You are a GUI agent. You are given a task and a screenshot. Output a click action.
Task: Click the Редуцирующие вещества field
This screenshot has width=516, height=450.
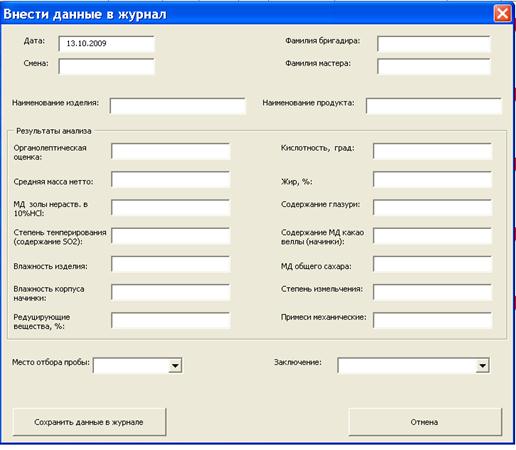171,320
